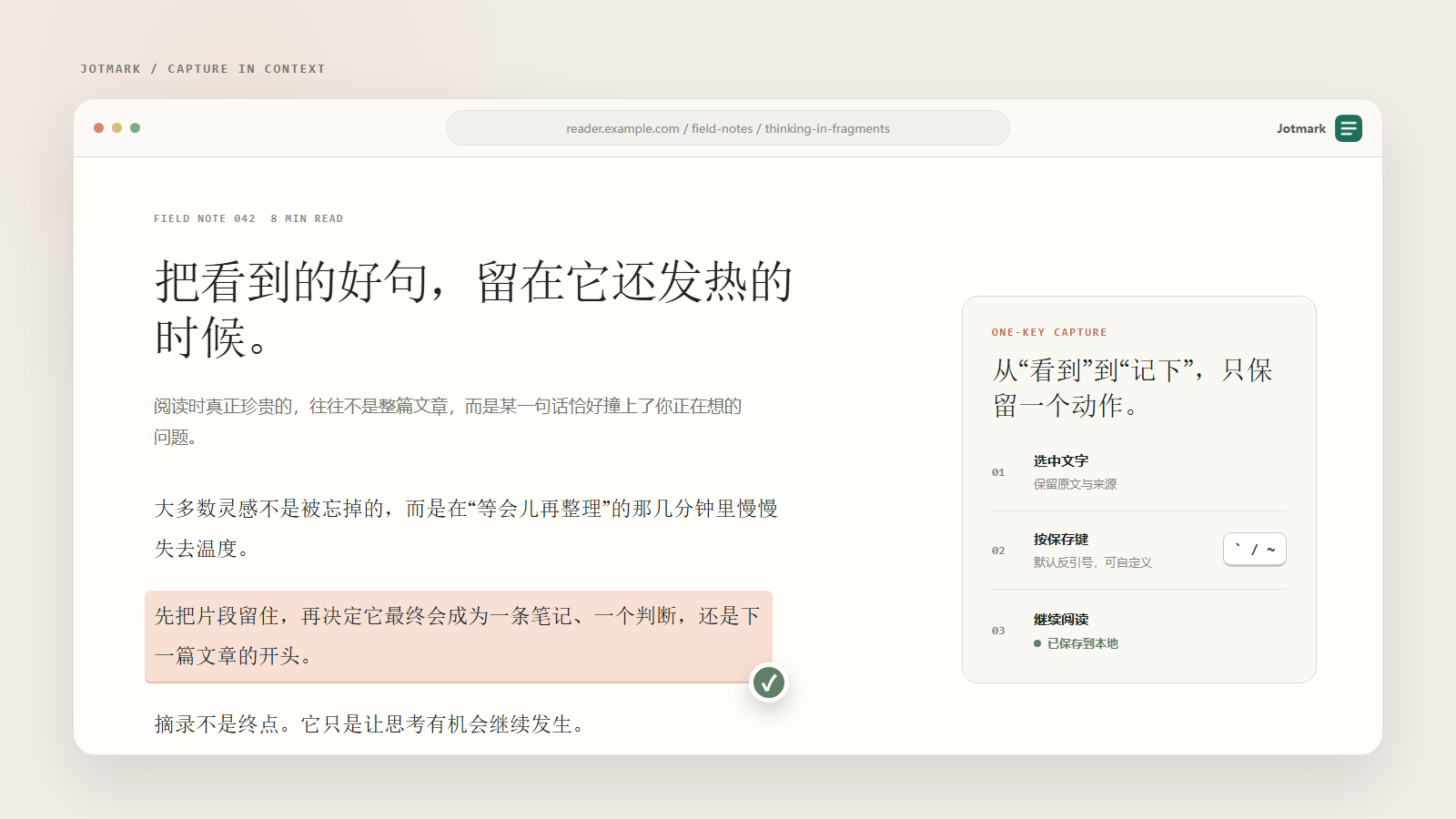Click the highlighted passage starting 先把片段留住
Viewport: 1456px width, 819px height.
[459, 636]
